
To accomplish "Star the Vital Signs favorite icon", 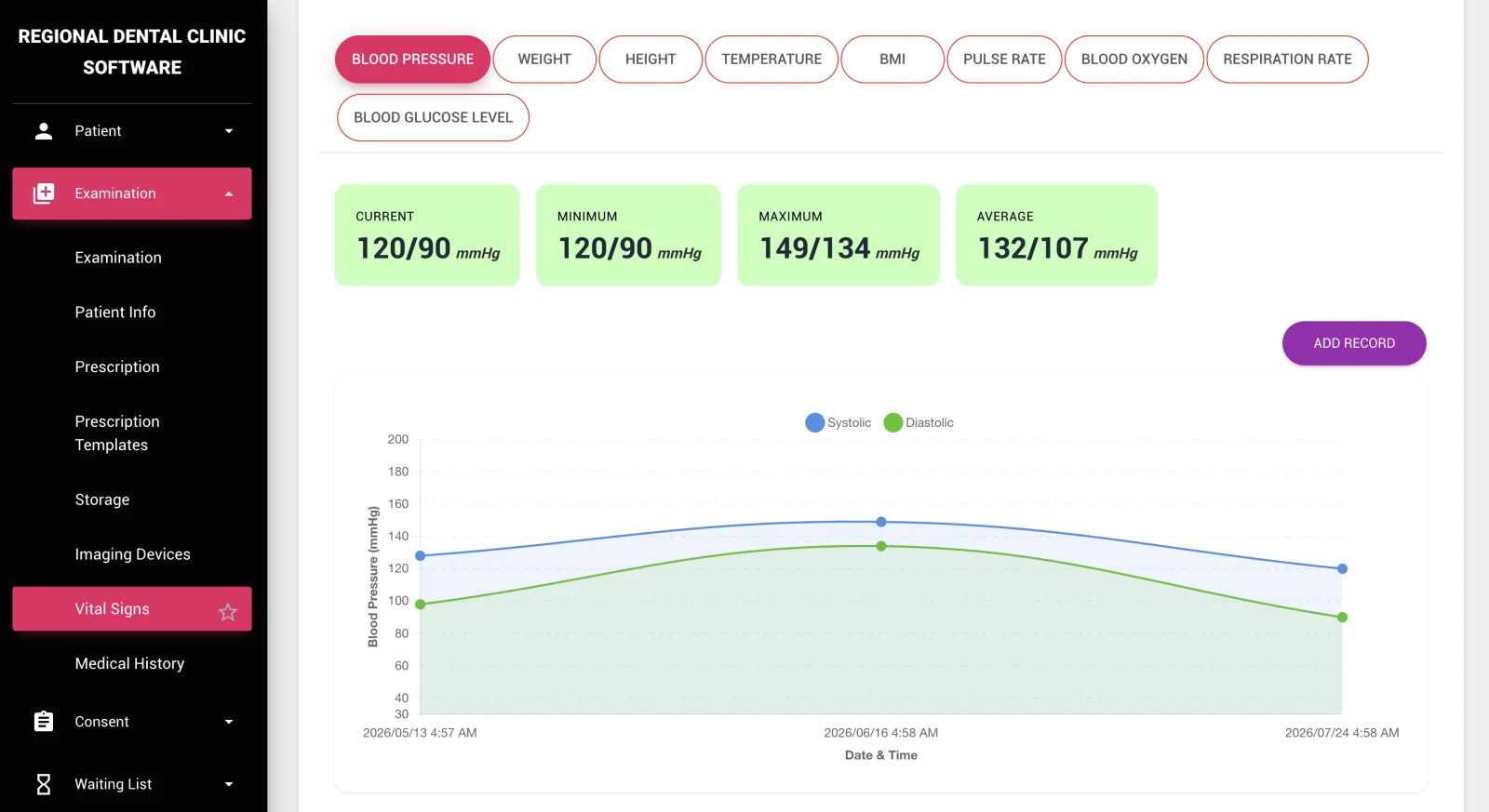I will click(228, 611).
